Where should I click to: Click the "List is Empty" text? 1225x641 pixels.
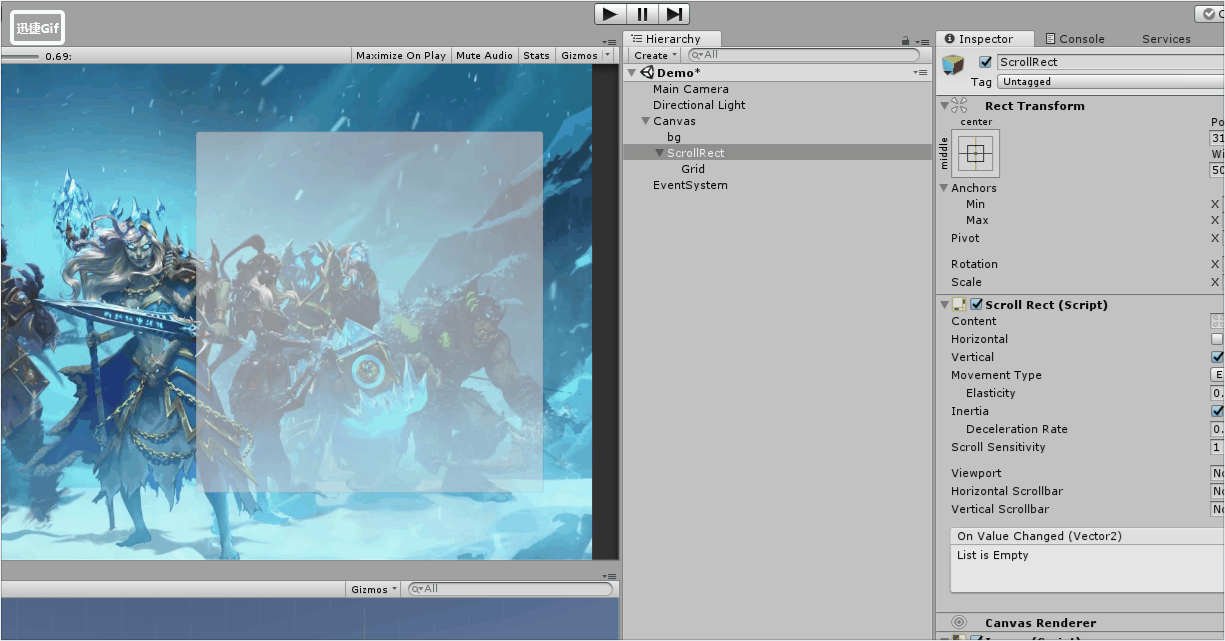click(992, 555)
